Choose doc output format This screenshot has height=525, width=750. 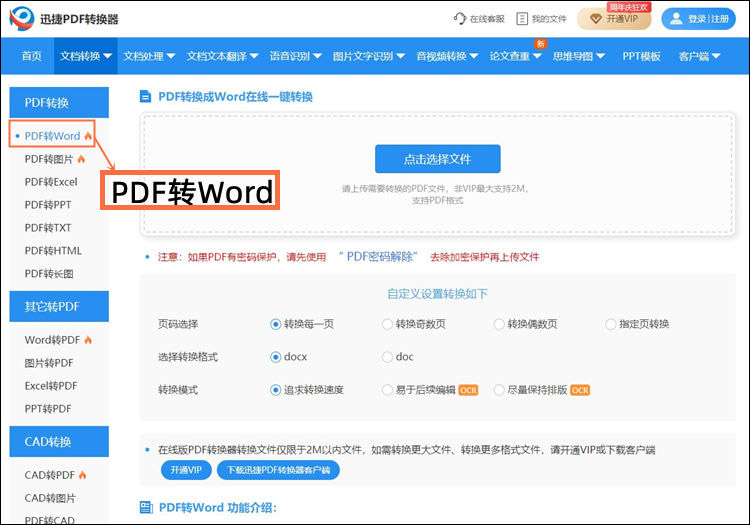click(387, 357)
